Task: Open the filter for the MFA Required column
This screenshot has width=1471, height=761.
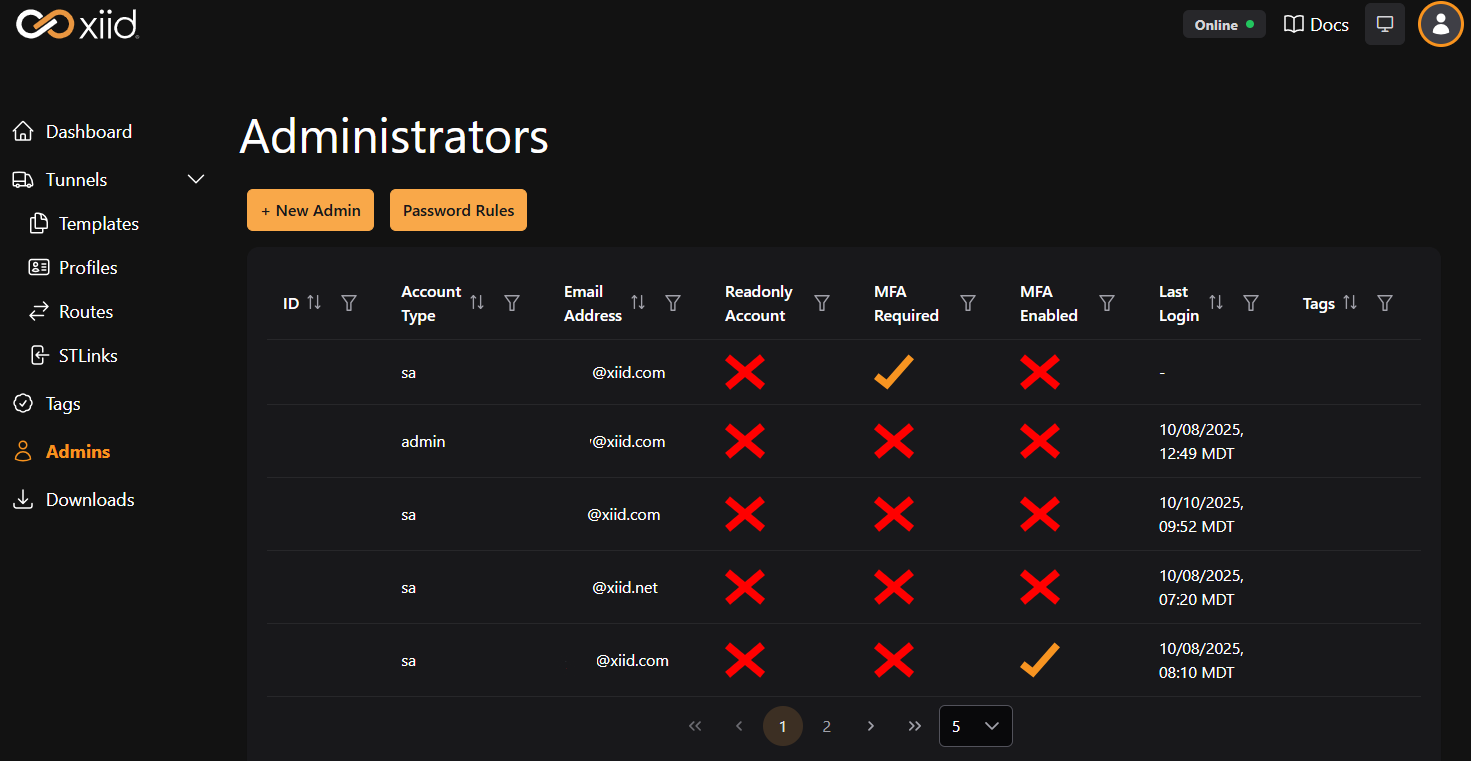Action: [967, 303]
